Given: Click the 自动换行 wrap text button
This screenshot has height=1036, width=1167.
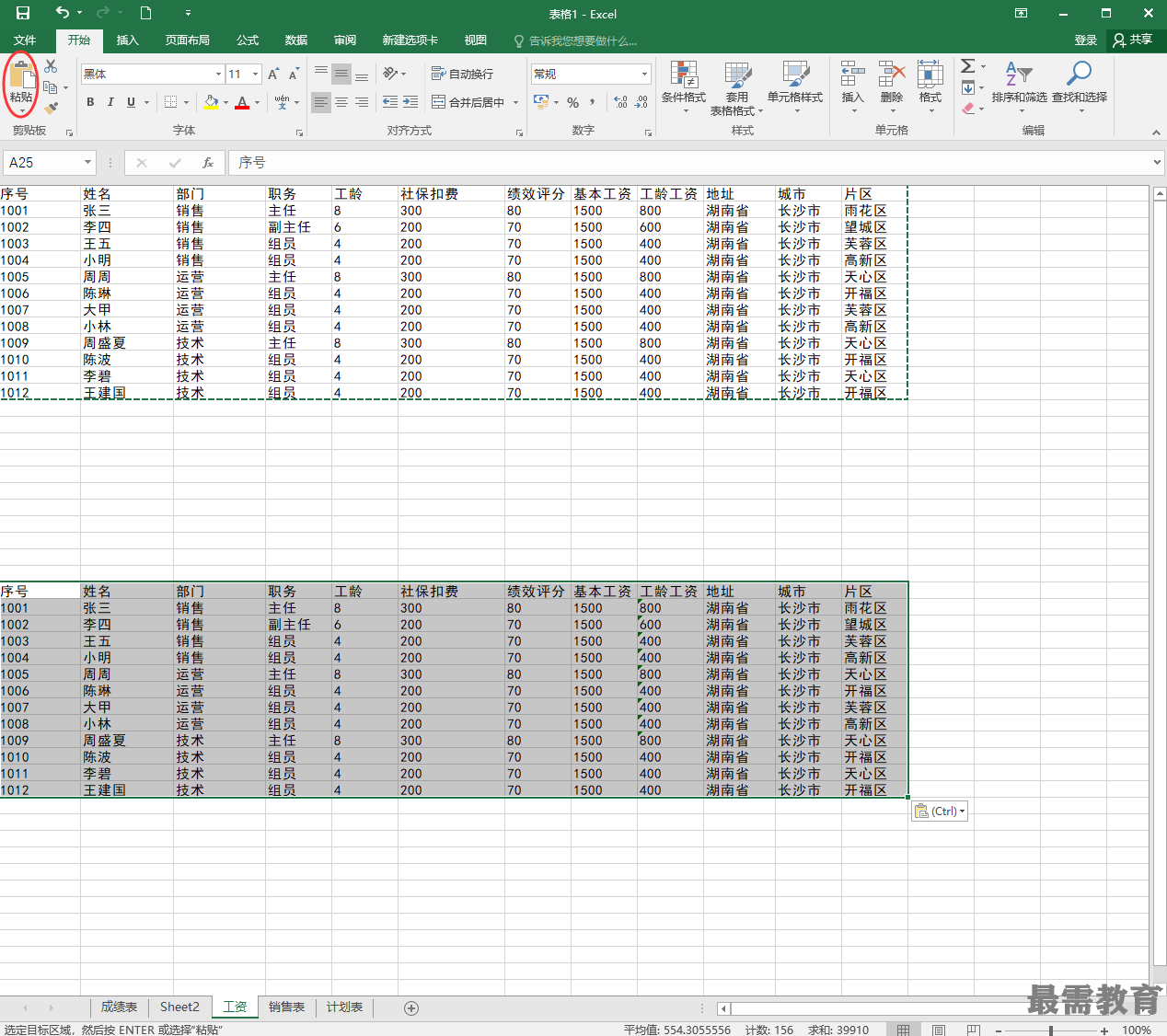Looking at the screenshot, I should point(462,74).
